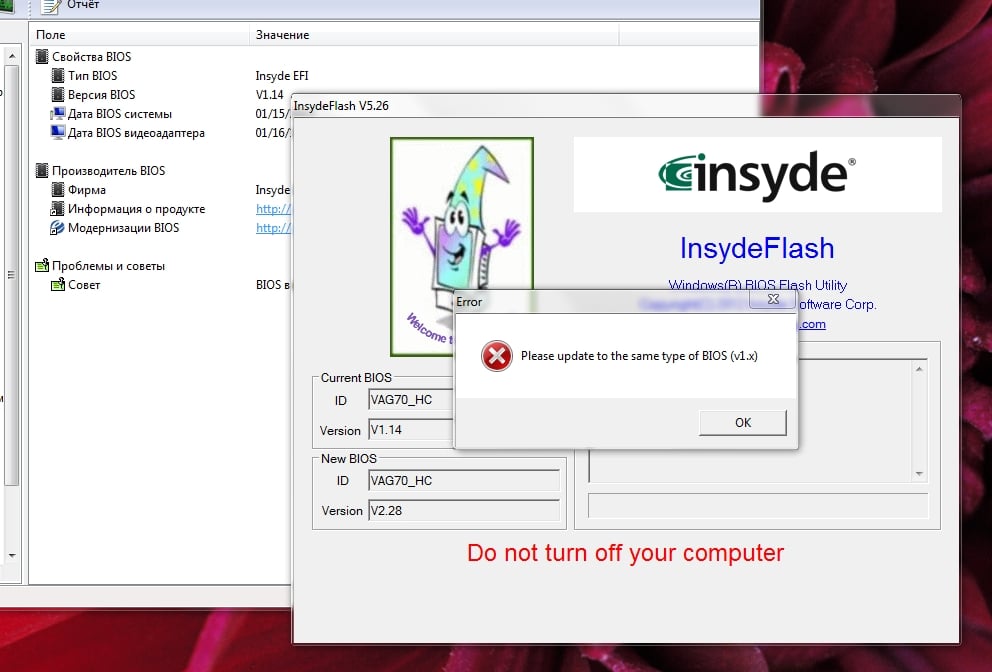Click the Отчёт report icon

(50, 6)
